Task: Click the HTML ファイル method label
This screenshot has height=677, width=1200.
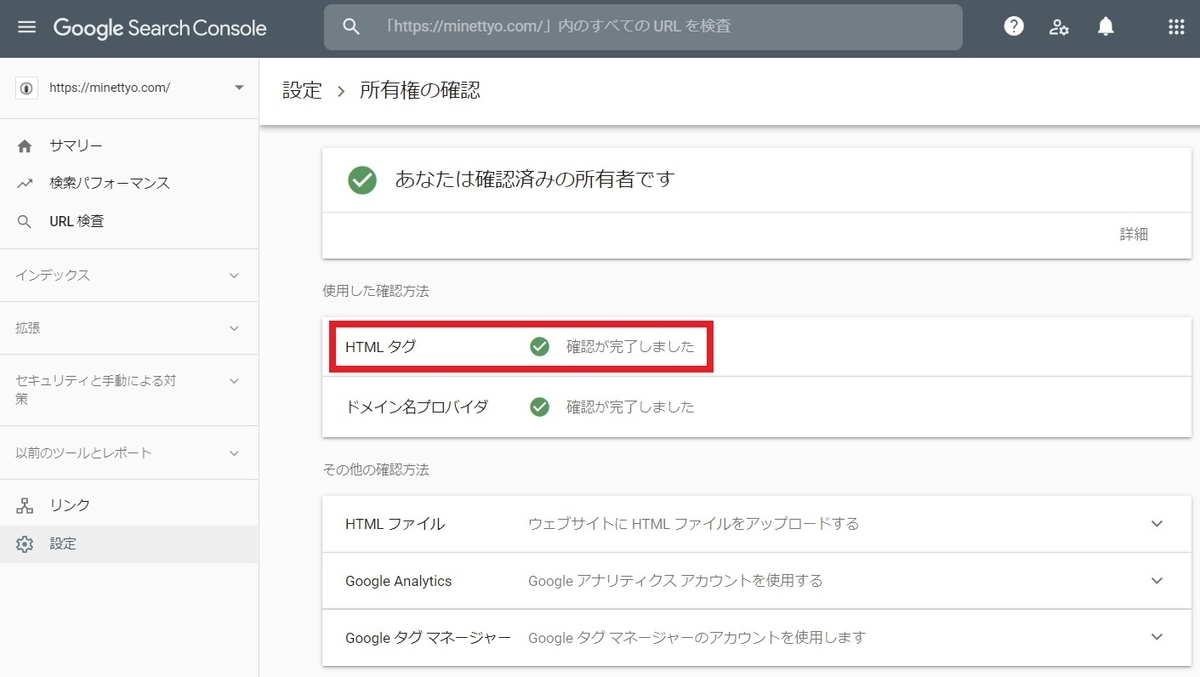Action: pyautogui.click(x=395, y=524)
